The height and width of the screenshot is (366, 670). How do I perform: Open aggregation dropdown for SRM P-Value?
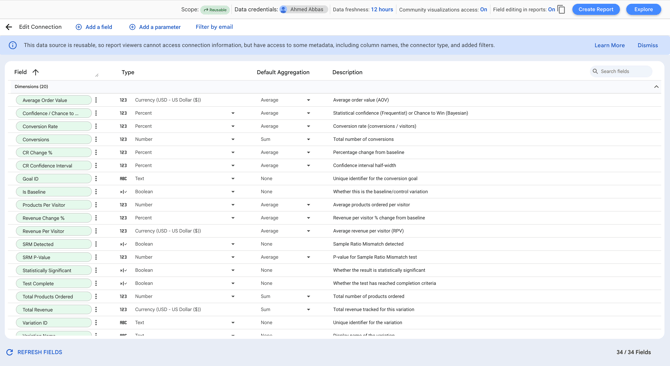tap(308, 257)
